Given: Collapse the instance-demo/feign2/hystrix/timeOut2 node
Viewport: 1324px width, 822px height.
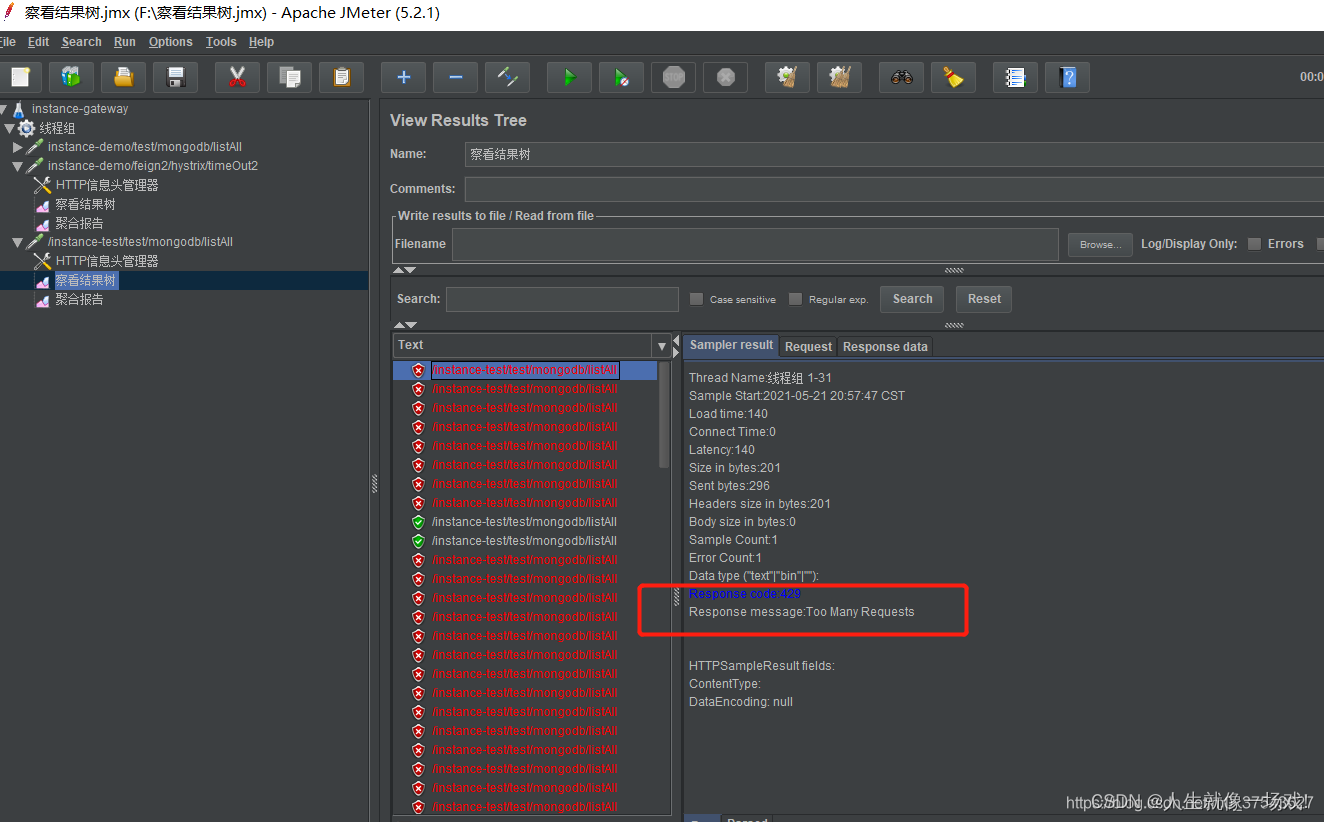Looking at the screenshot, I should [x=17, y=166].
